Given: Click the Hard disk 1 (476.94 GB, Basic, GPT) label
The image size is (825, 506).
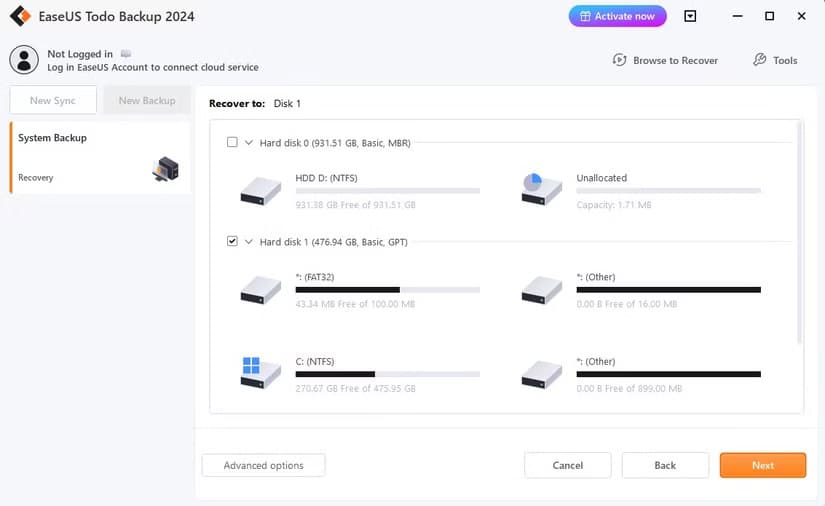Looking at the screenshot, I should [x=334, y=242].
